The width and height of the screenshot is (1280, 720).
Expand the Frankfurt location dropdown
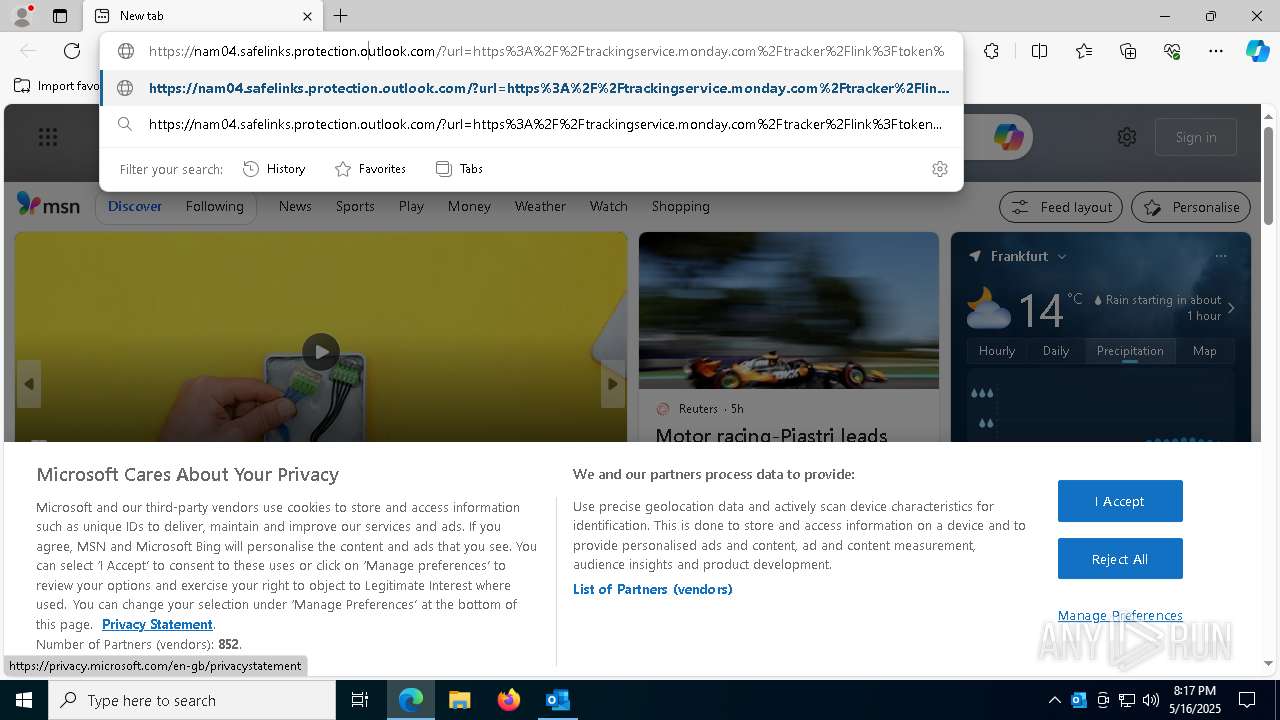(x=1061, y=256)
